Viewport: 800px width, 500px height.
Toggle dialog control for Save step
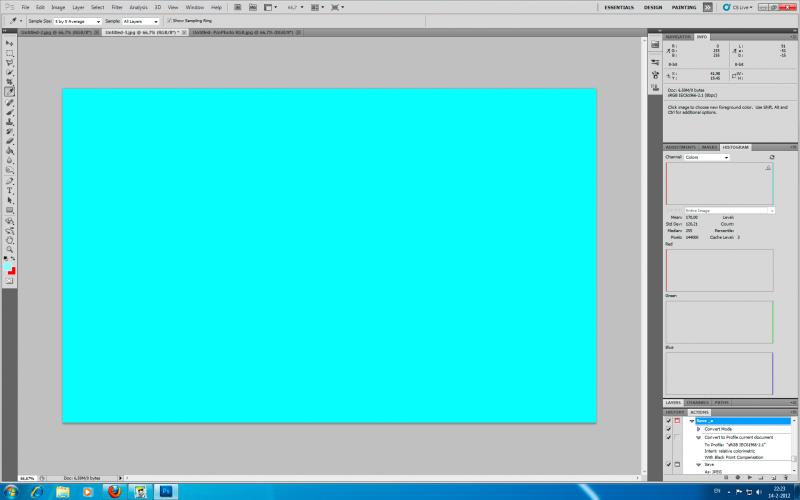677,465
